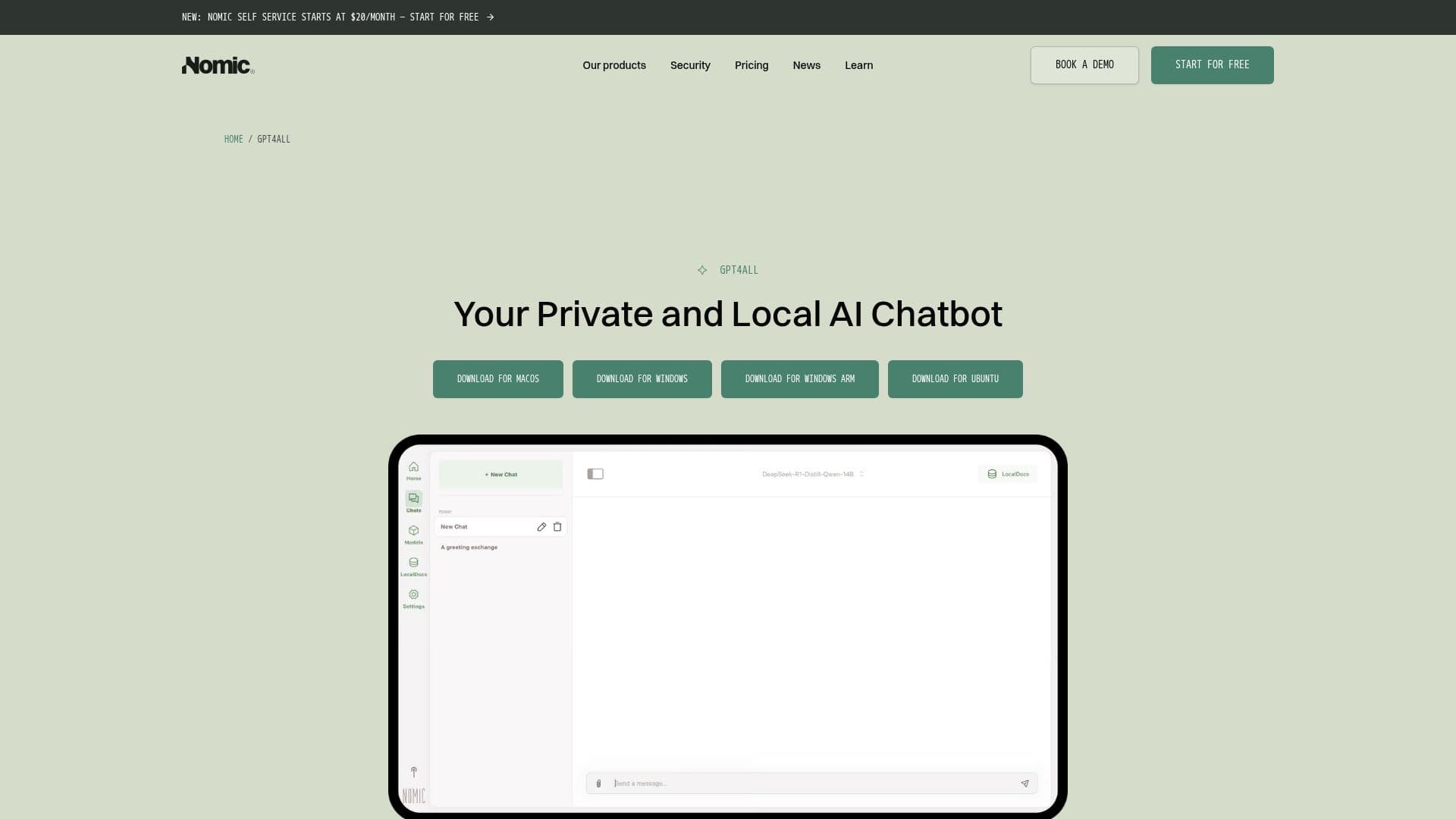Viewport: 1456px width, 819px height.
Task: Click the arrow in the announcement banner
Action: pos(490,17)
